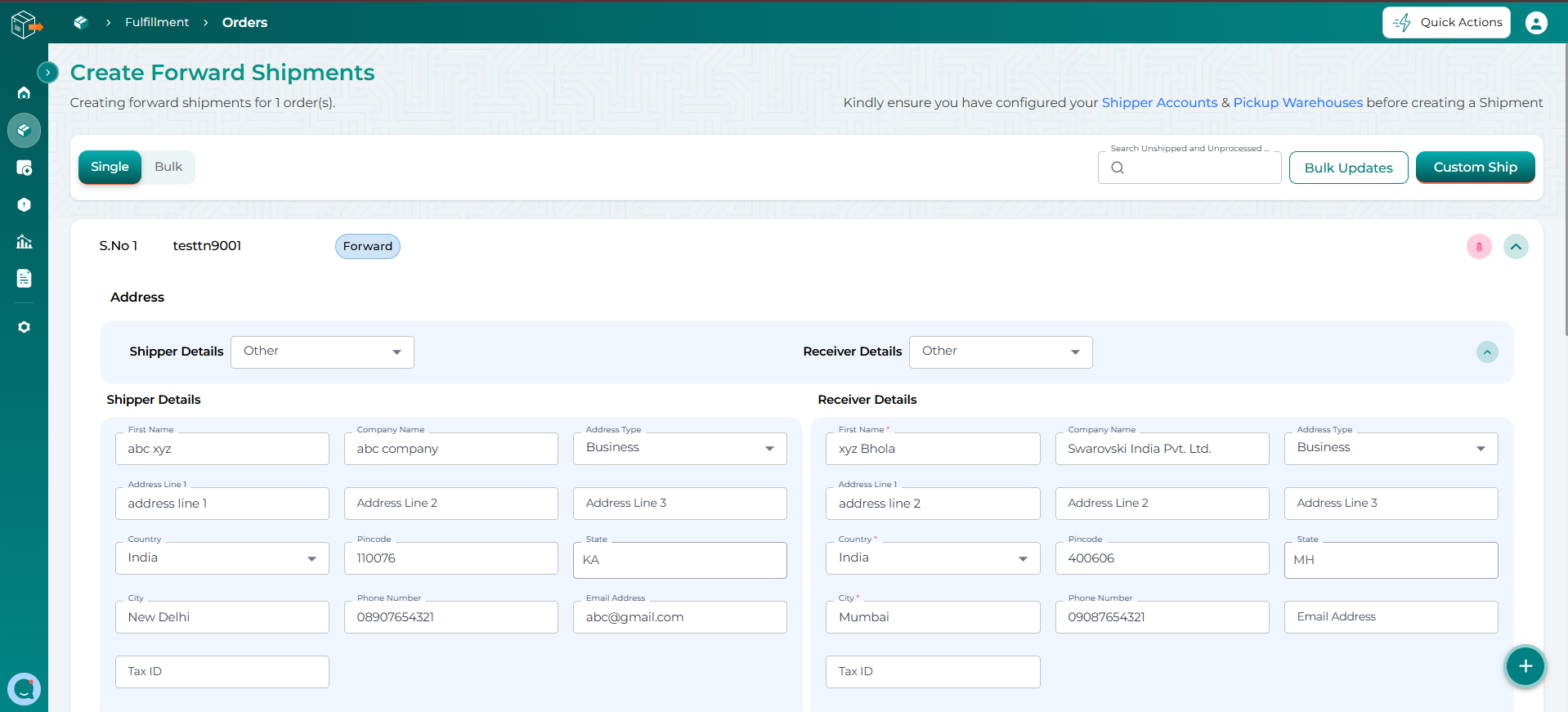The image size is (1568, 712).
Task: Focus the Search Unshipped orders field
Action: click(1189, 168)
